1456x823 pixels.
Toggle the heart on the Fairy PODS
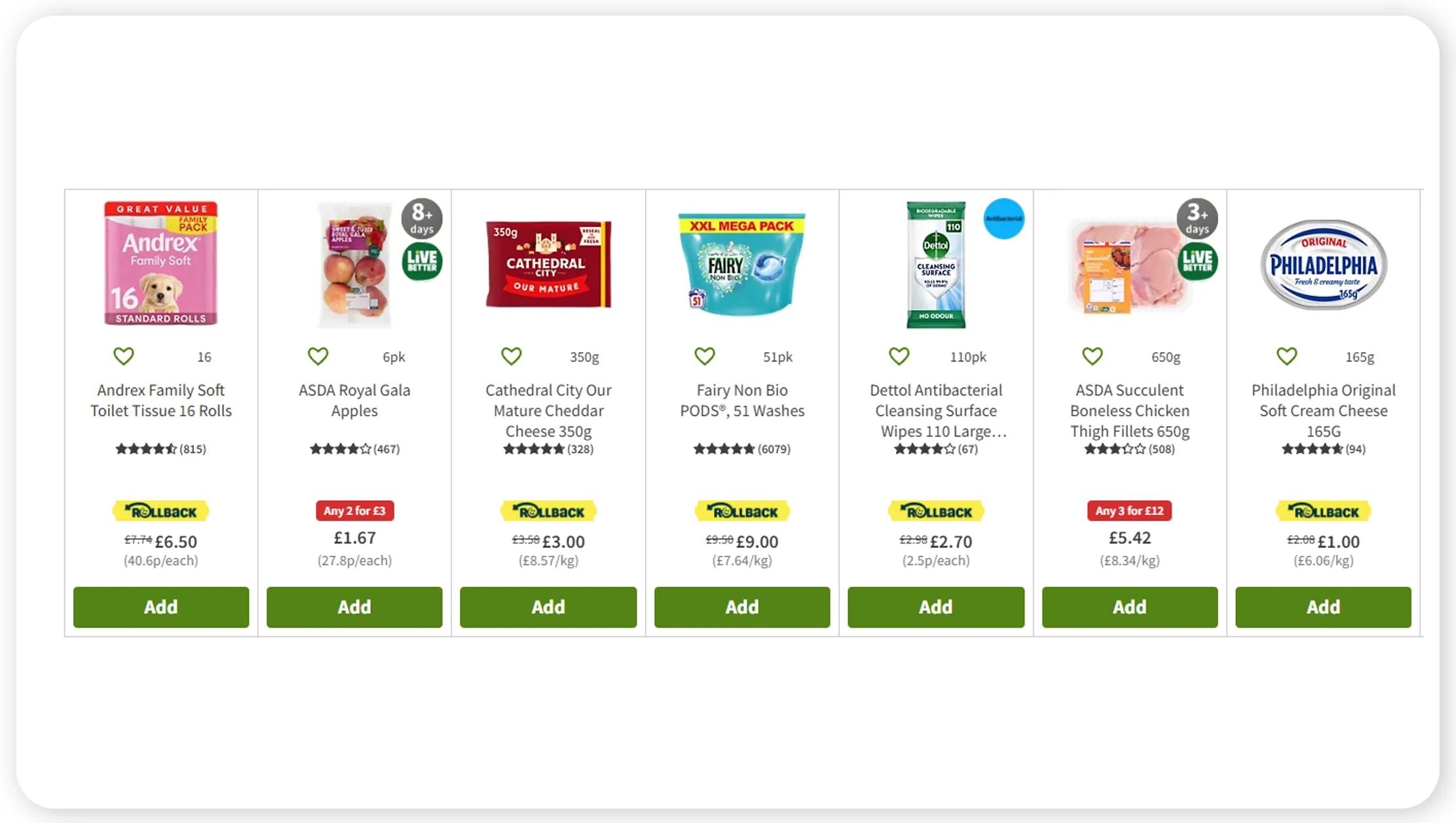coord(704,356)
